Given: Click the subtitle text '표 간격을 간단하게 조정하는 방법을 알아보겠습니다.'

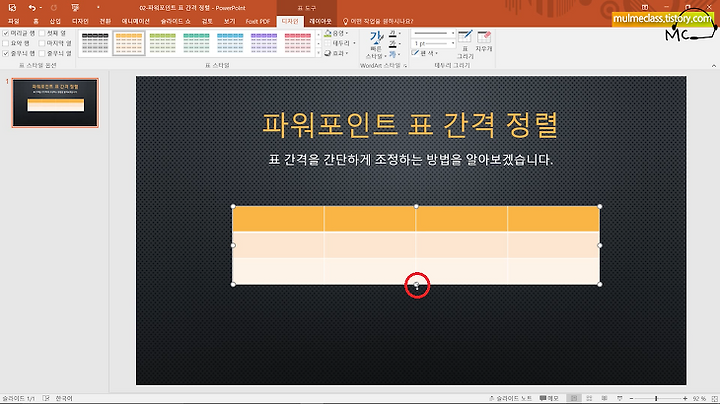Looking at the screenshot, I should coord(411,160).
